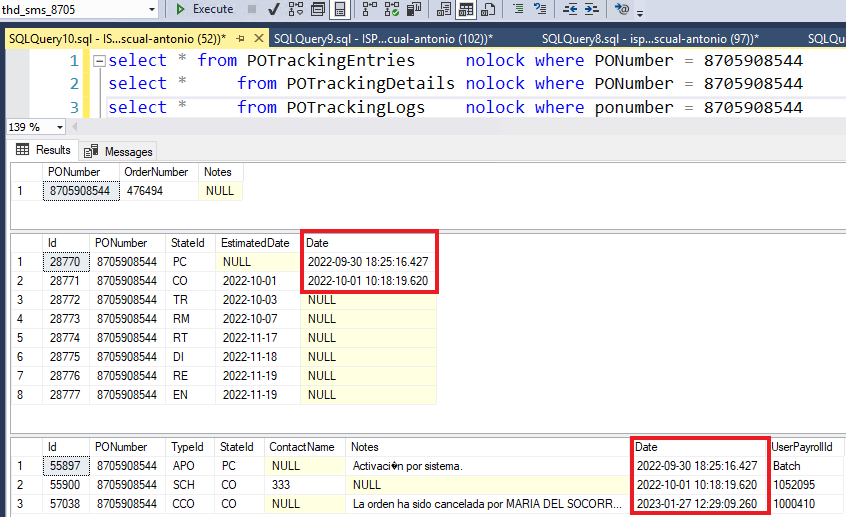Click the Cancel Executing Query stop icon

[251, 9]
